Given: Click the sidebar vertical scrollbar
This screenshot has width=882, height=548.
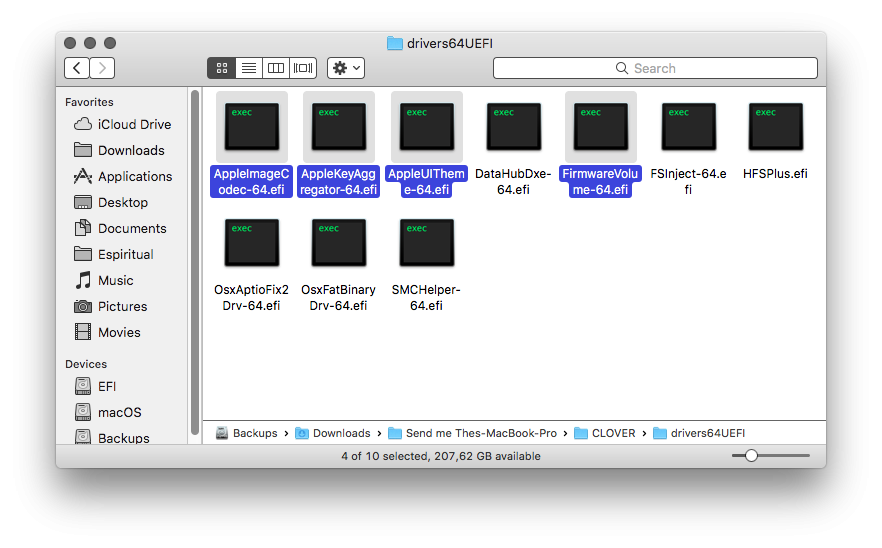Looking at the screenshot, I should [x=195, y=262].
